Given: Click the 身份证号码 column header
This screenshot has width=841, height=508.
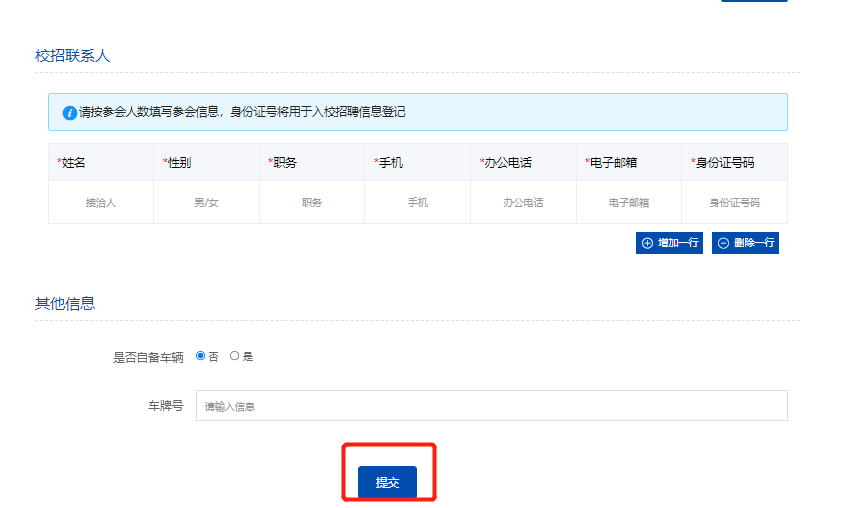Looking at the screenshot, I should pyautogui.click(x=734, y=163).
